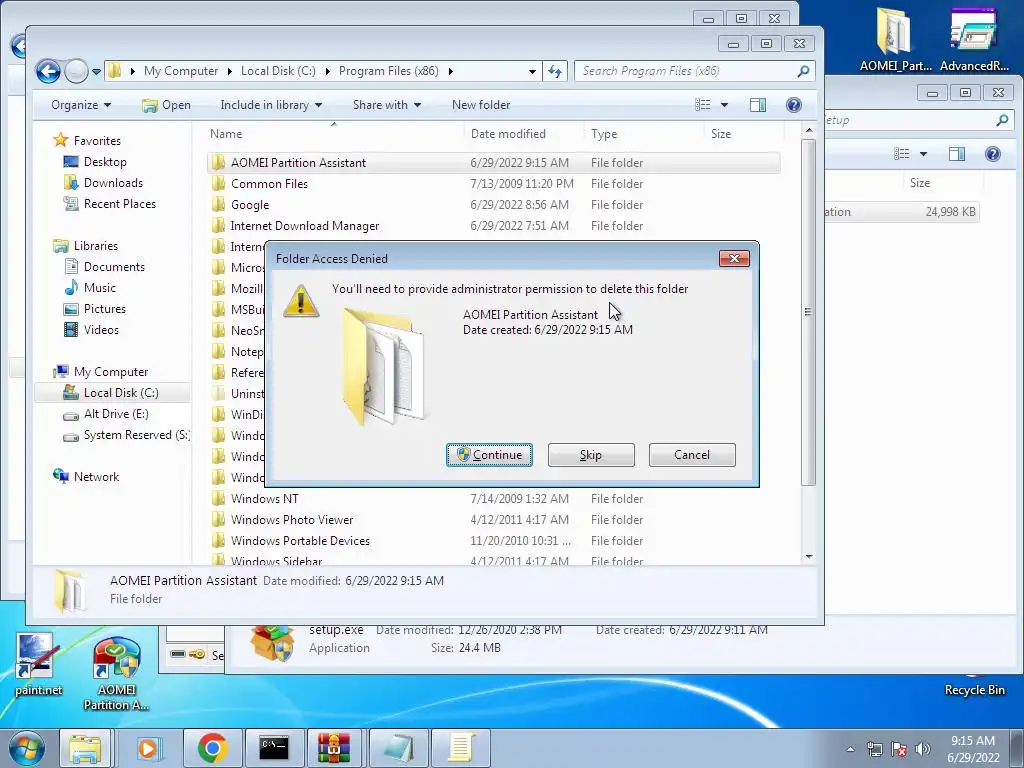
Task: Click My Computer in the address breadcrumb
Action: 181,71
